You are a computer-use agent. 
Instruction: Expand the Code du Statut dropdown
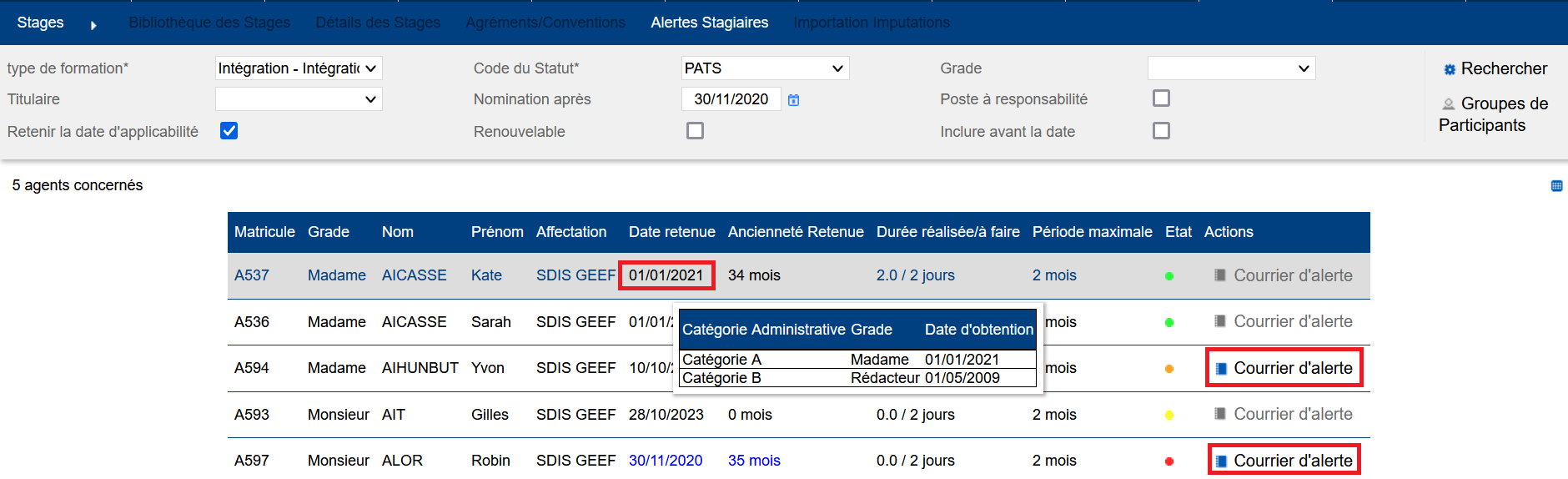click(x=765, y=68)
